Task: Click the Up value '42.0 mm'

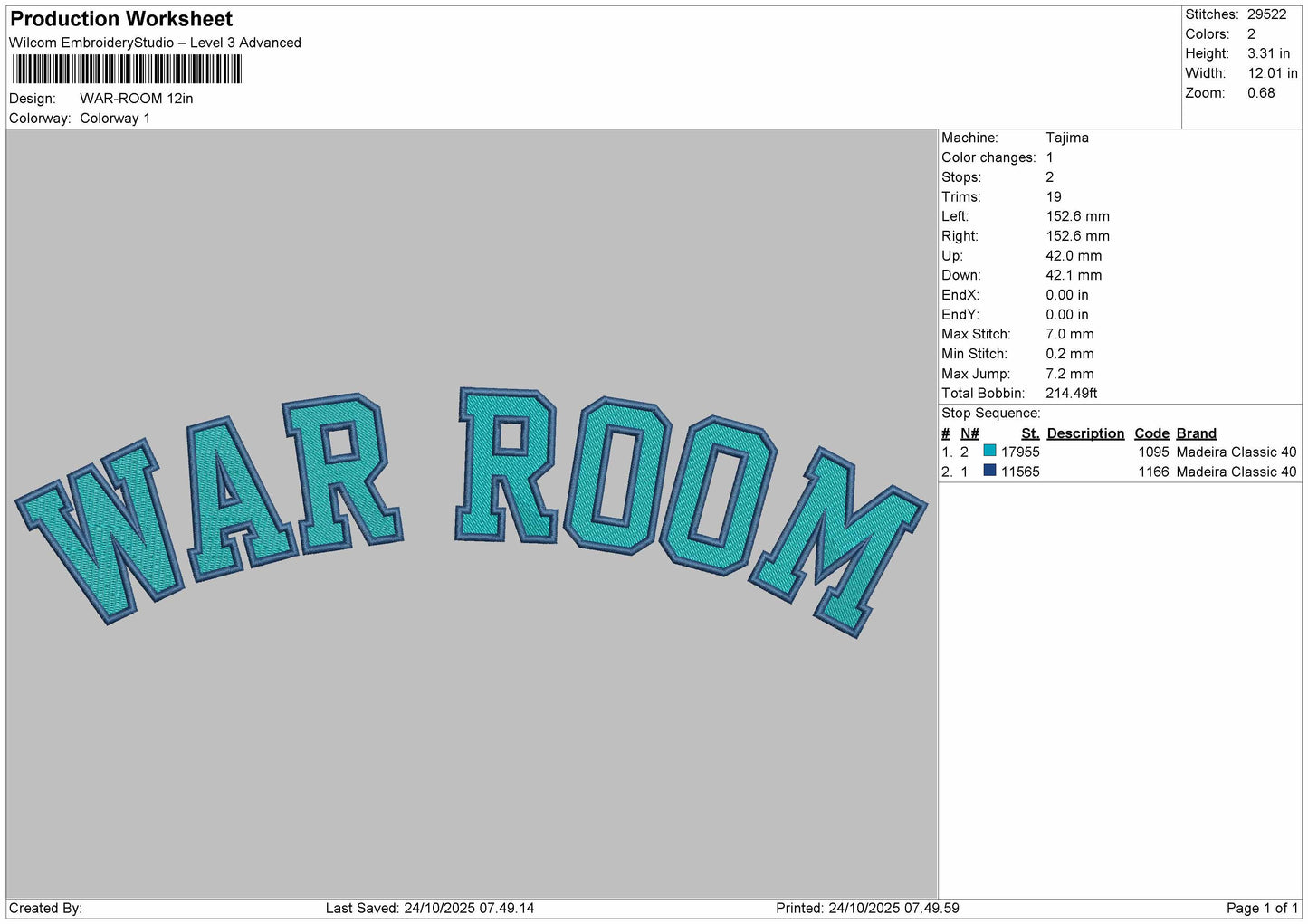Action: 1074,256
